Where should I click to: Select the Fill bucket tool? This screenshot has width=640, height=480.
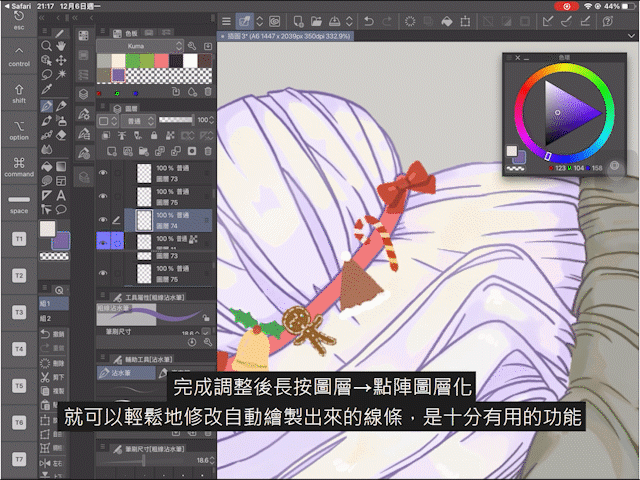47,166
